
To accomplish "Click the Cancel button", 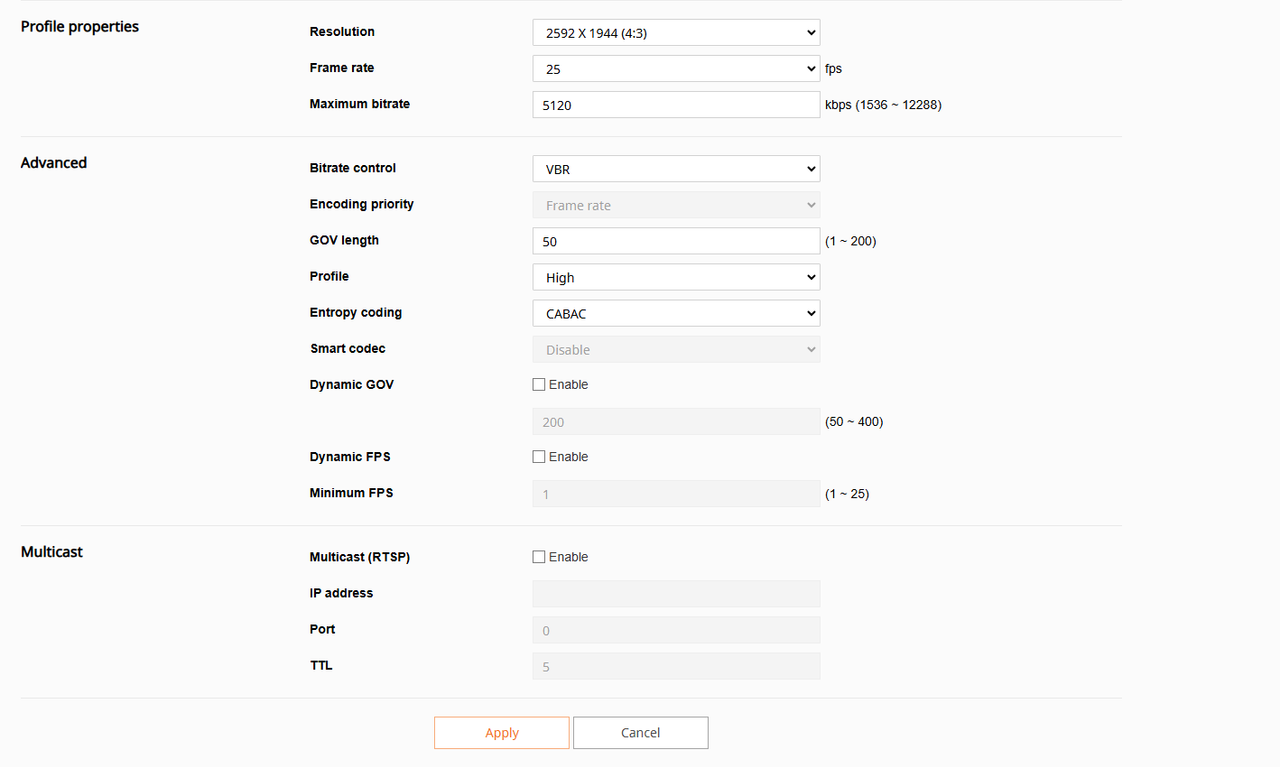I will coord(640,733).
